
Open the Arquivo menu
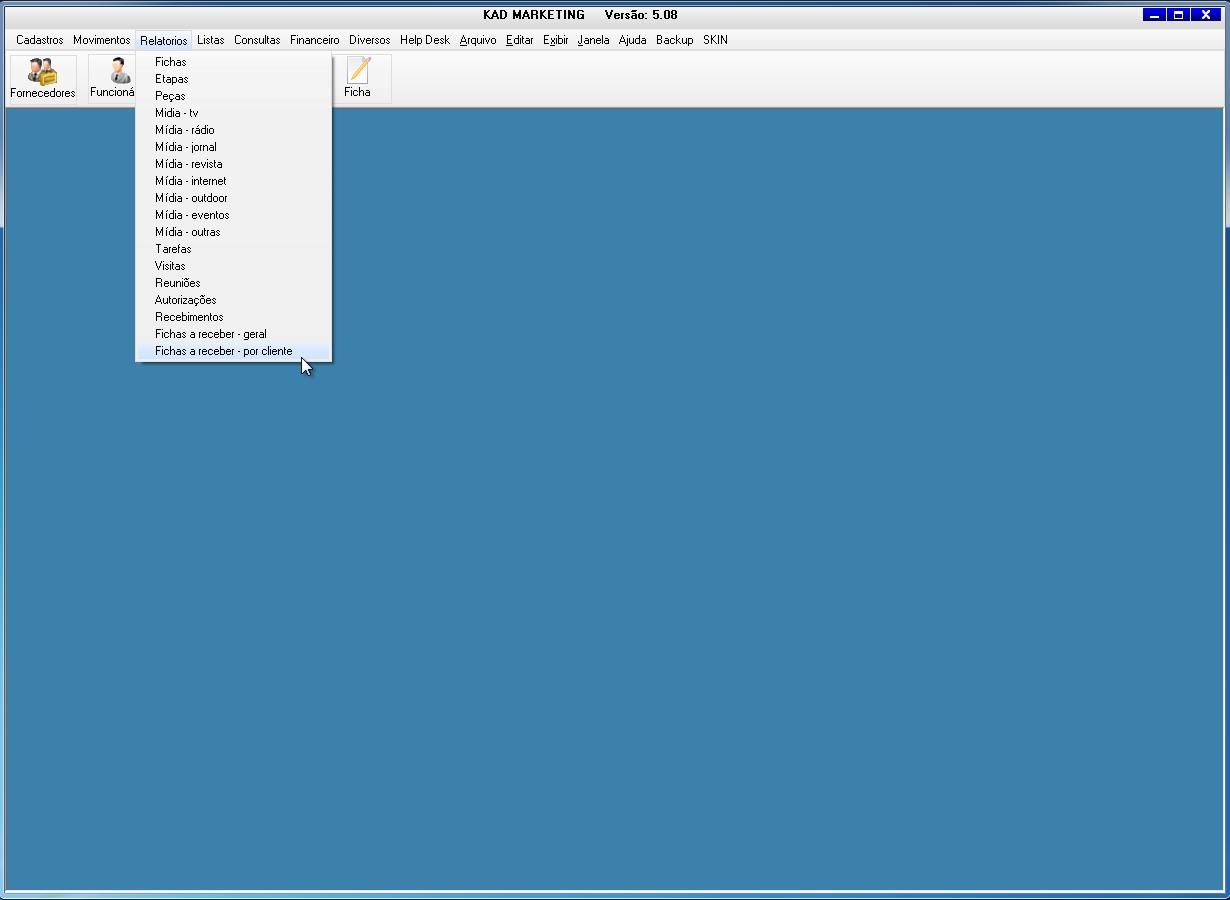478,40
